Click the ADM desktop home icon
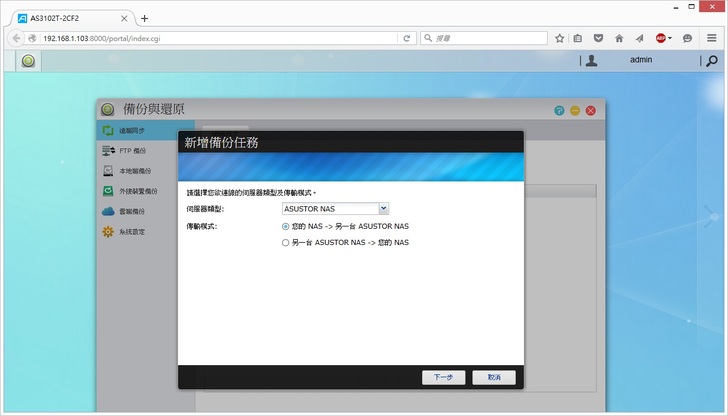The width and height of the screenshot is (728, 416). point(28,60)
